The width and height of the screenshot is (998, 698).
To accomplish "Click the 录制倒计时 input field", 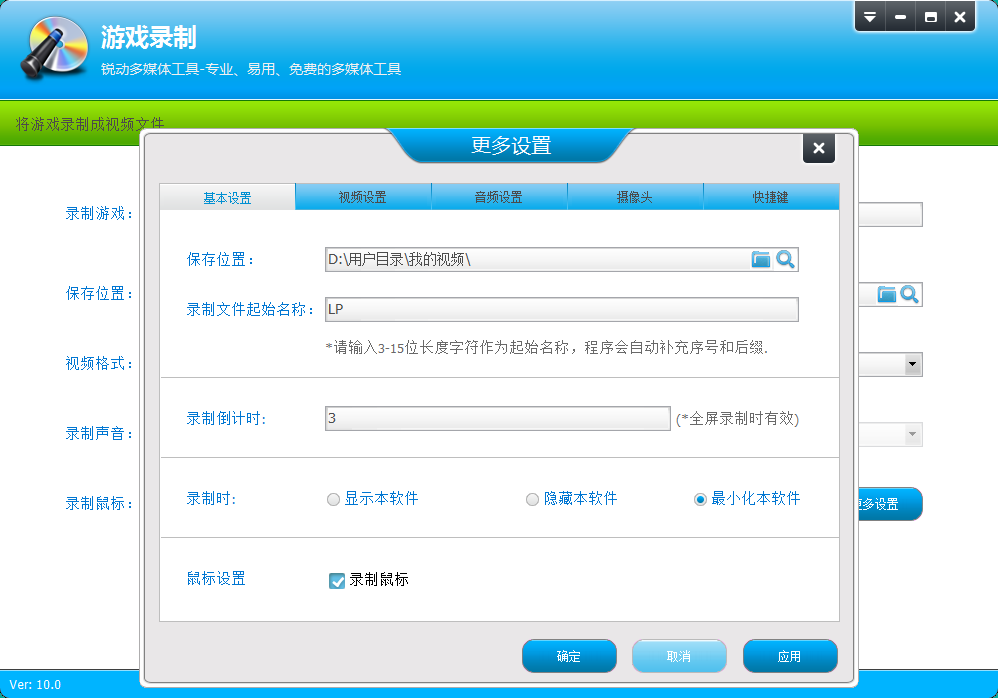I will (497, 418).
